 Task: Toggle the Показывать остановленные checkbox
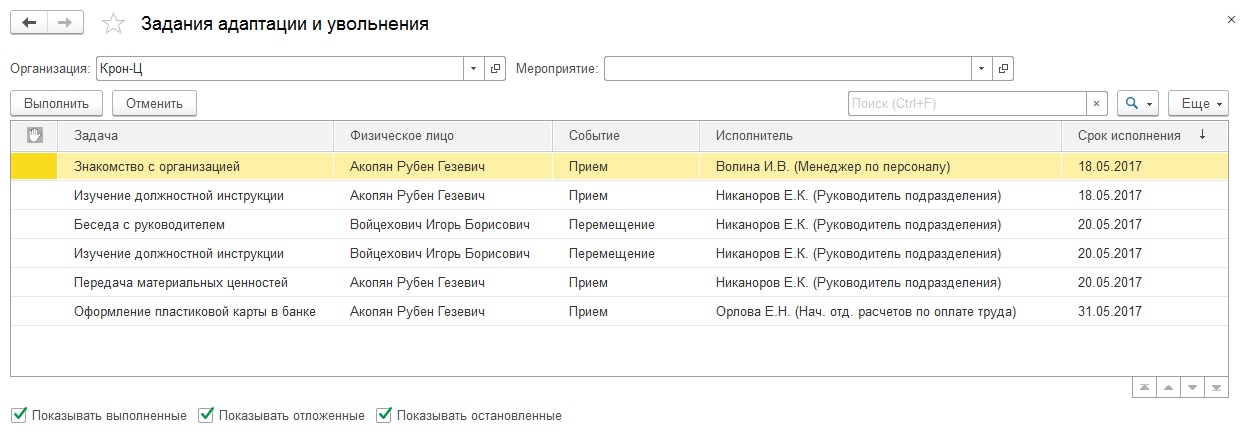tap(384, 415)
